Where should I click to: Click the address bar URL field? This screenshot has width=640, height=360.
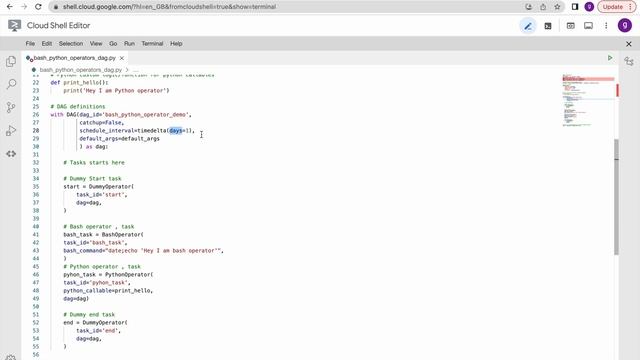pos(286,7)
